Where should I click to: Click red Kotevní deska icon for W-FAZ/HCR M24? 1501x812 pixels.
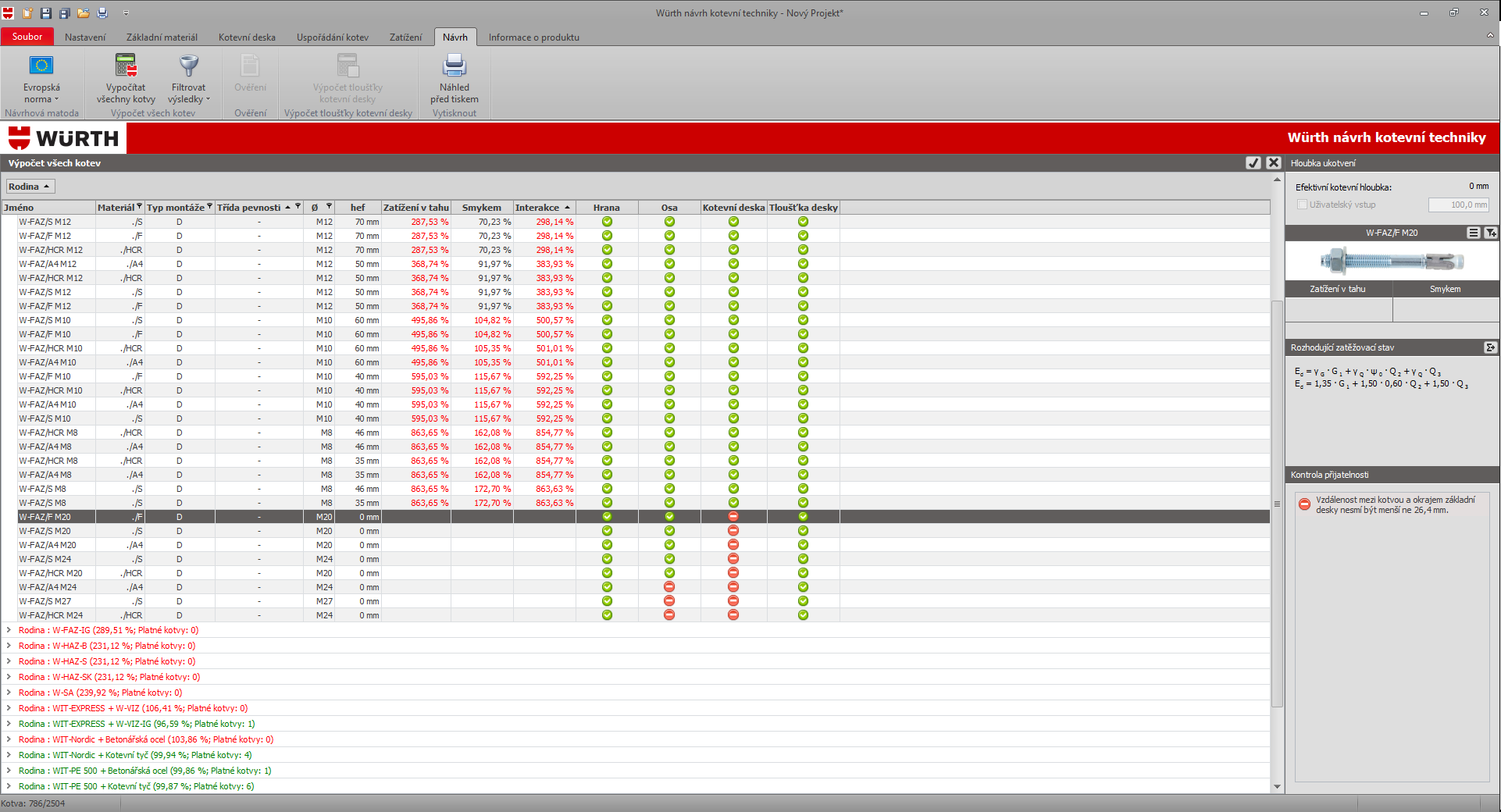[x=733, y=615]
